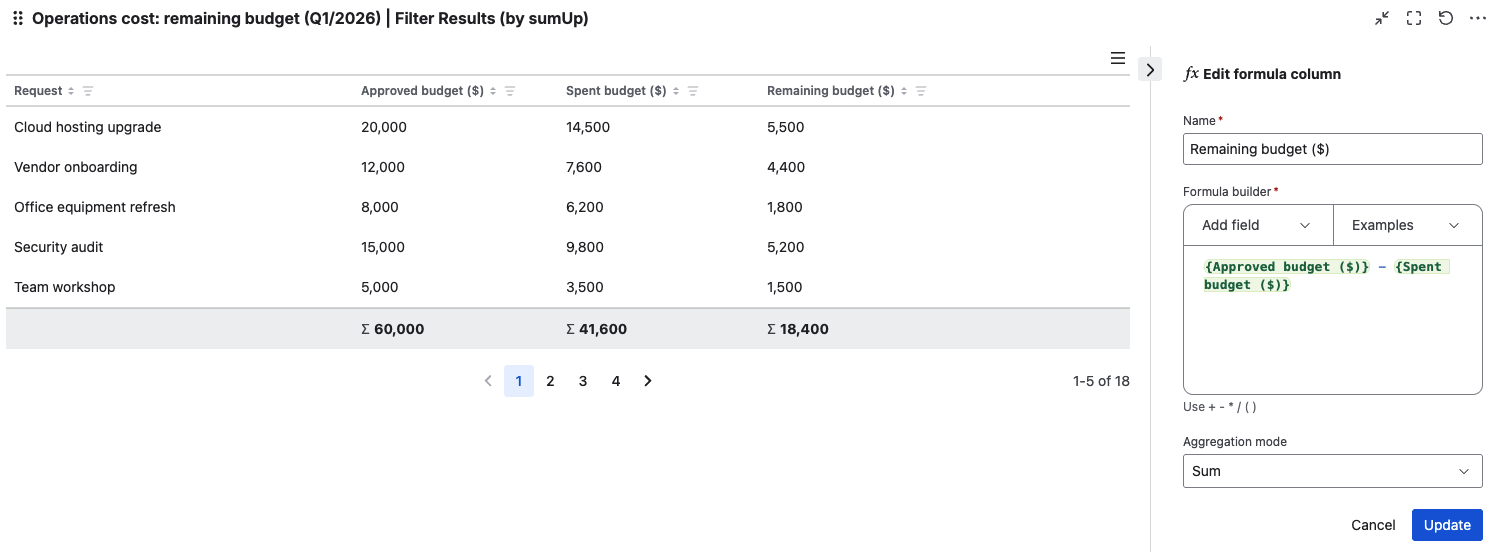Filter the Request column
1506x552 pixels.
(88, 91)
